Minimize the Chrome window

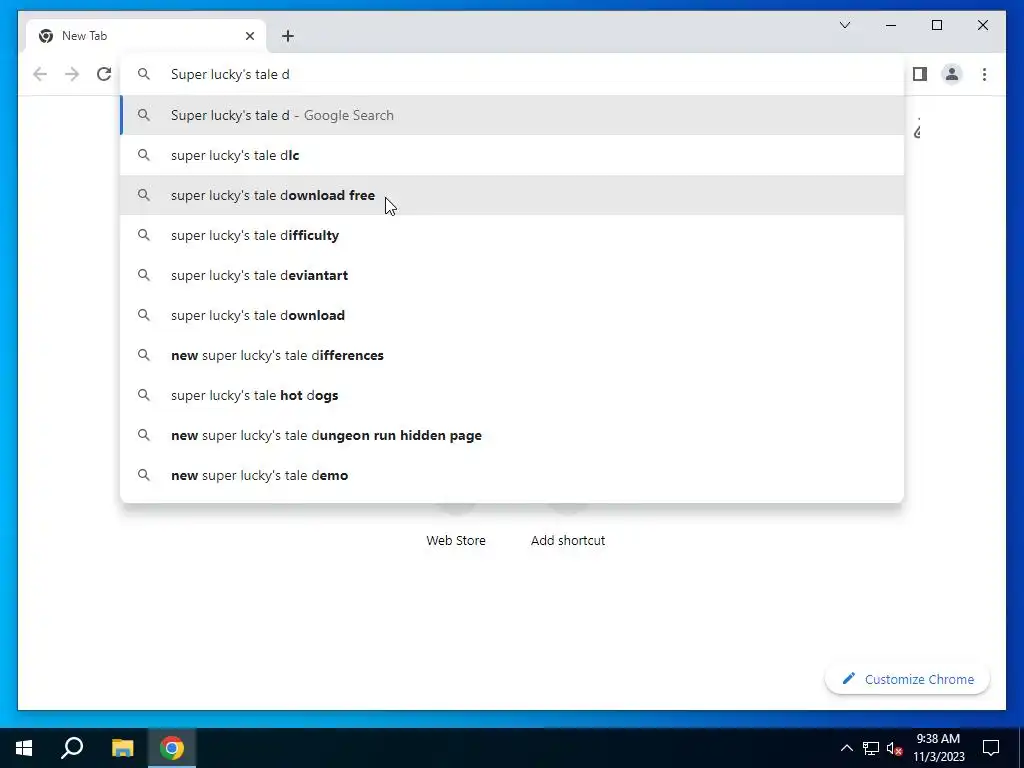pyautogui.click(x=891, y=25)
